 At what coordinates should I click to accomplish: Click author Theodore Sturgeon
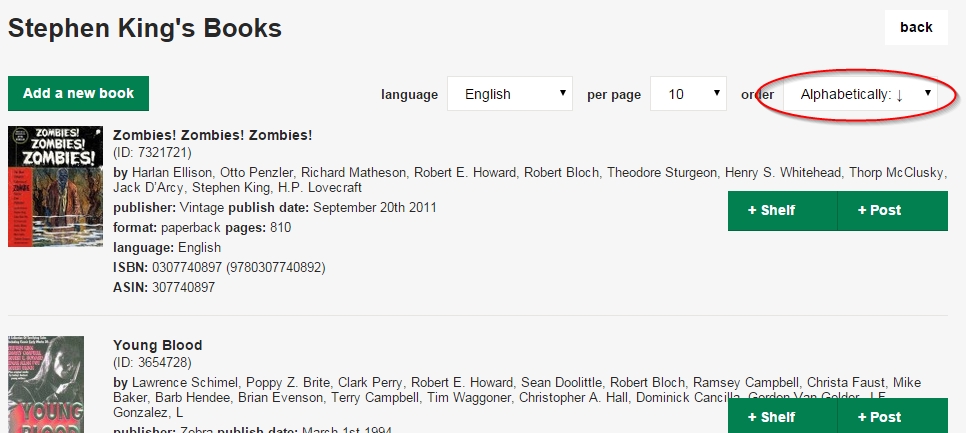tap(662, 172)
